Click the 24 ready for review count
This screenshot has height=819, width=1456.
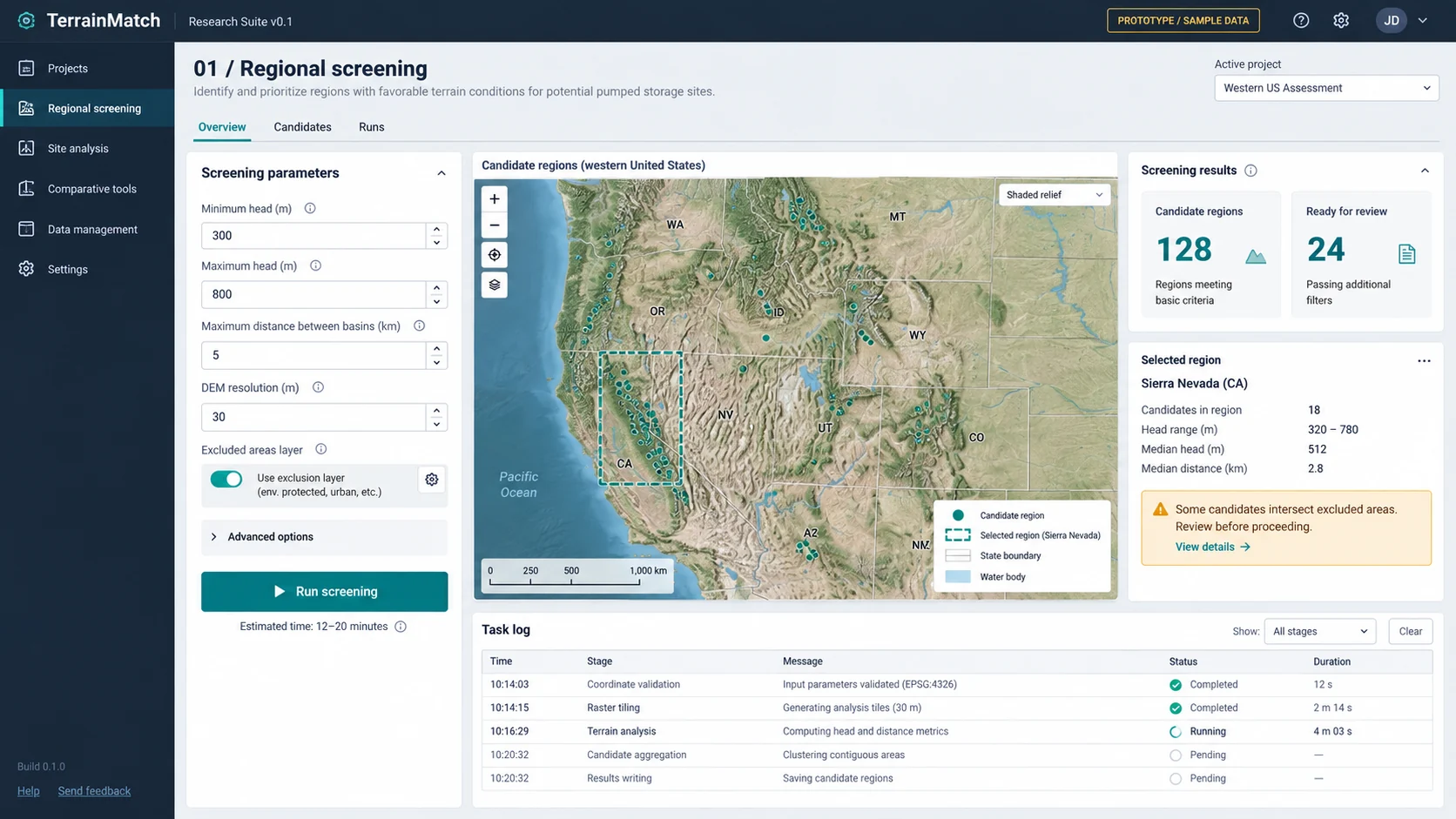click(x=1325, y=250)
